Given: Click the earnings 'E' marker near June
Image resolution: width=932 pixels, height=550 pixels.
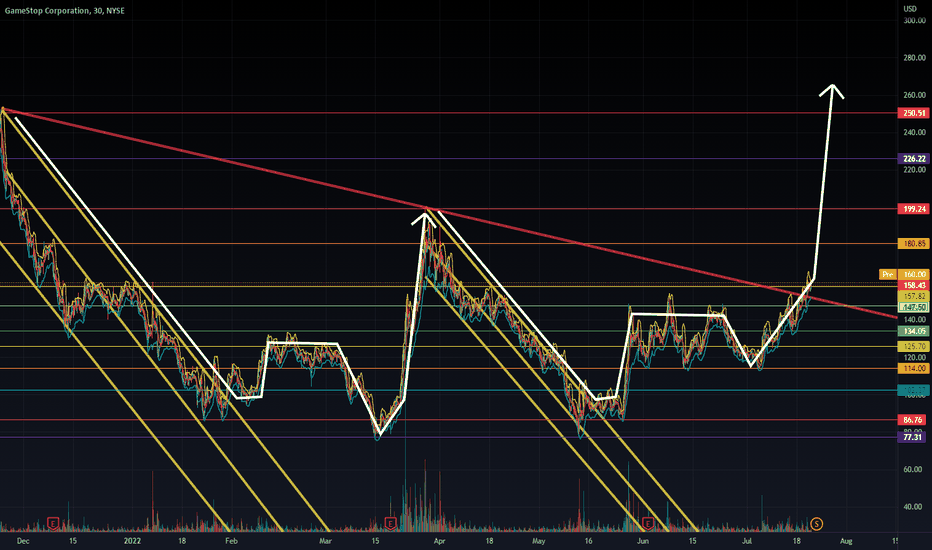Looking at the screenshot, I should pyautogui.click(x=648, y=524).
